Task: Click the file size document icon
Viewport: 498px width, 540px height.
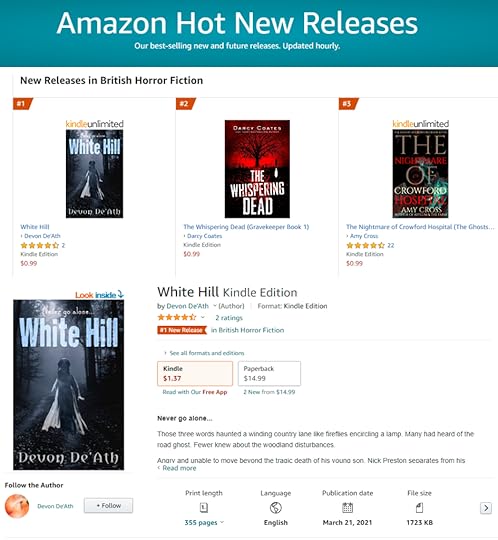Action: tap(419, 508)
